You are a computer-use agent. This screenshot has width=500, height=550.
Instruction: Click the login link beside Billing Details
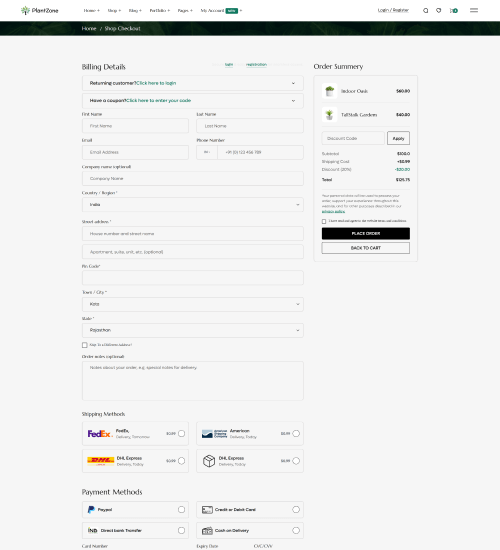[229, 65]
